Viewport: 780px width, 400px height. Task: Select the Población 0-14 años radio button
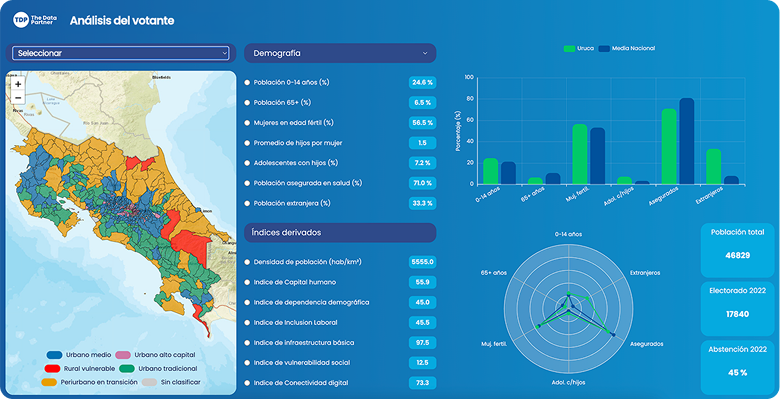tap(248, 82)
